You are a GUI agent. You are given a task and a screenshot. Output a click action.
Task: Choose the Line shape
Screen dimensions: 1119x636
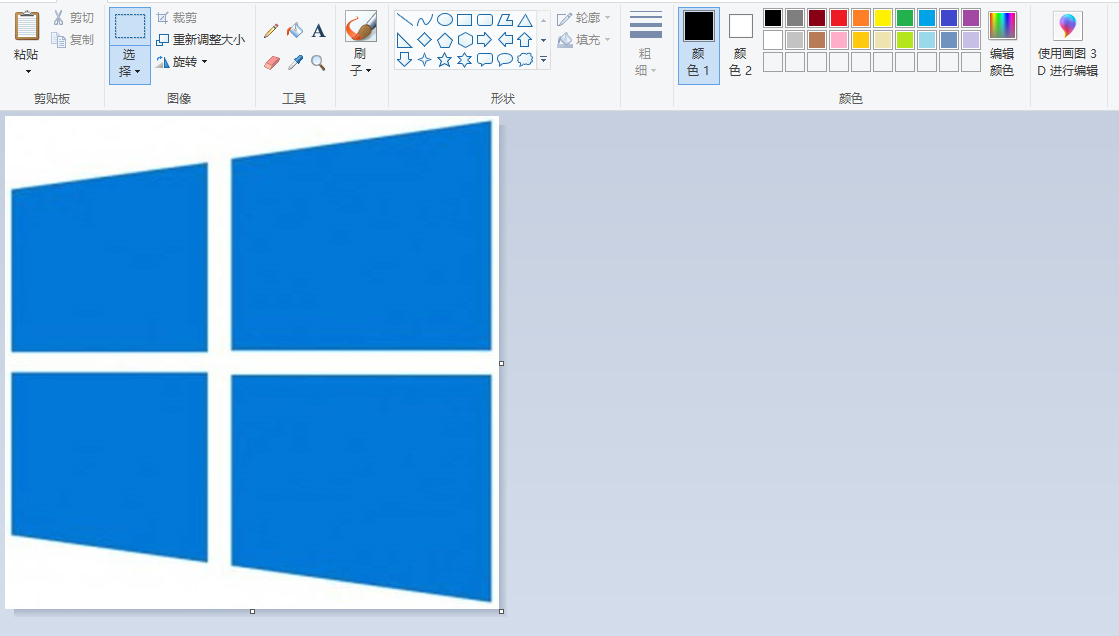tap(405, 20)
